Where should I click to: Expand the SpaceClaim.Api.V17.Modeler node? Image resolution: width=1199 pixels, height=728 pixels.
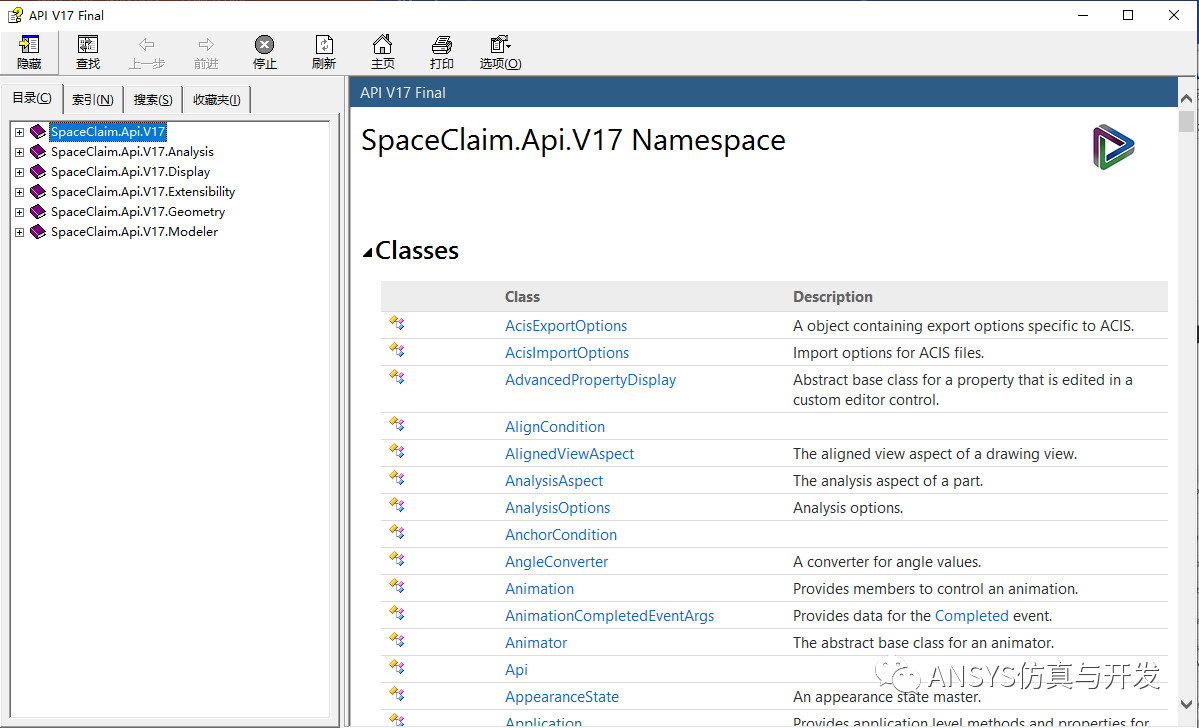click(19, 232)
